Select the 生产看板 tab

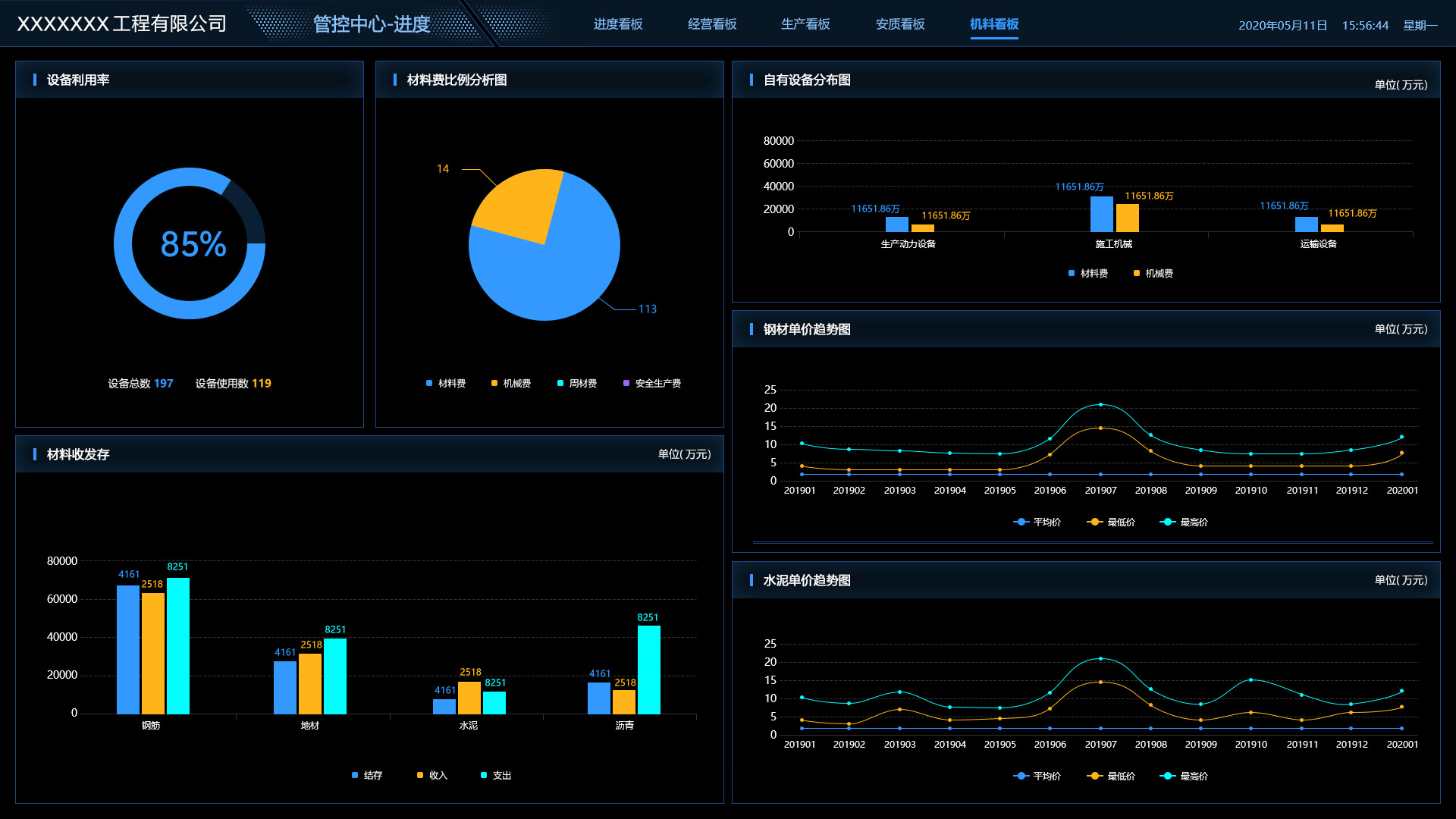coord(805,24)
